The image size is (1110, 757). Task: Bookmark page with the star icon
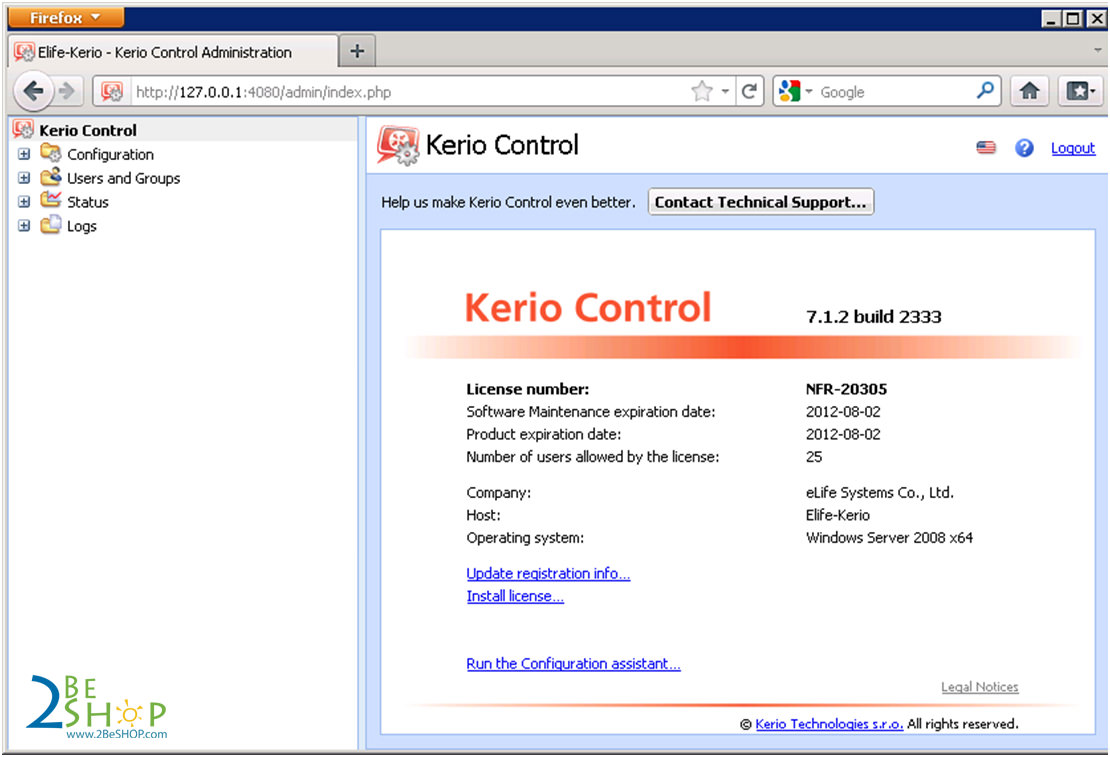[702, 91]
